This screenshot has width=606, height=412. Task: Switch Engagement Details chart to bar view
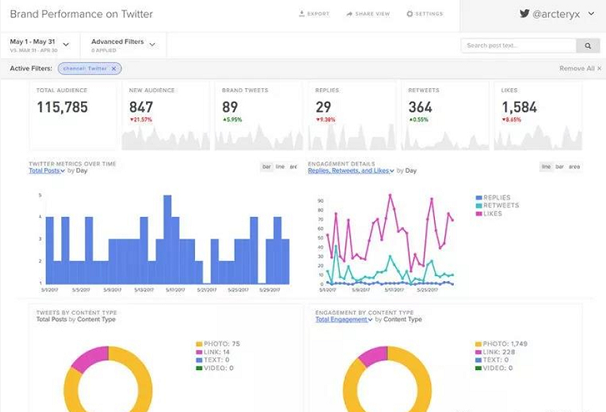point(559,167)
